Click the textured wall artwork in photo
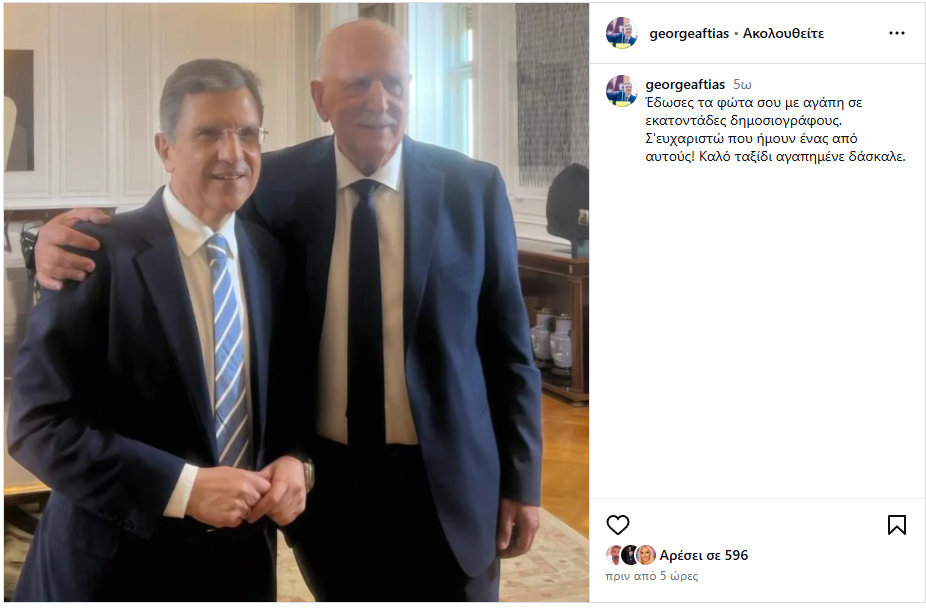The width and height of the screenshot is (926, 608). tap(552, 94)
